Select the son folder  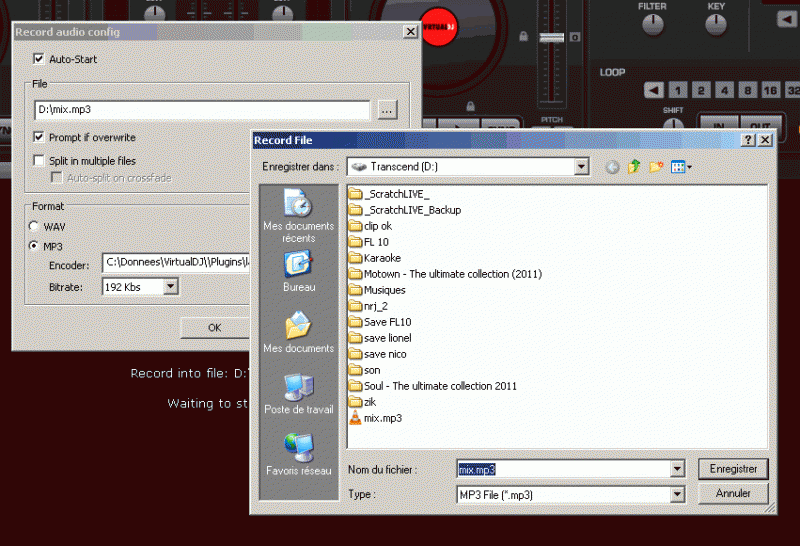tap(365, 370)
